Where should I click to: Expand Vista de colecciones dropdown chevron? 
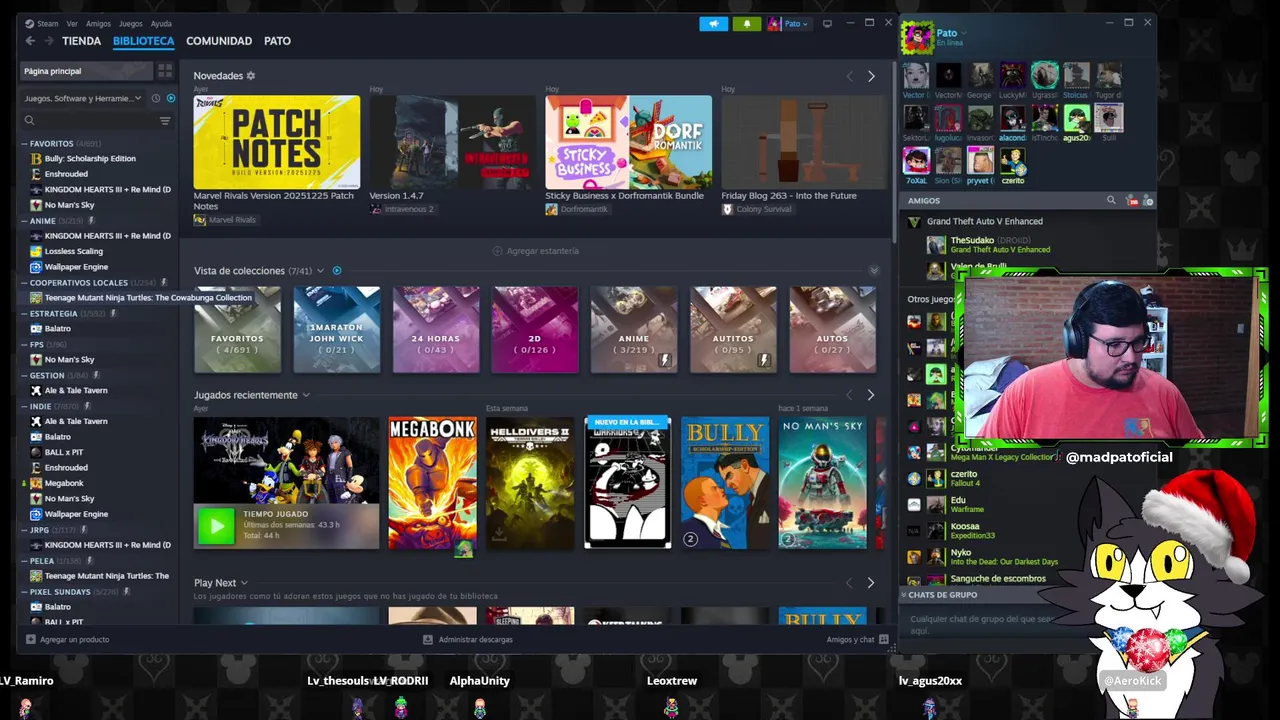[320, 271]
